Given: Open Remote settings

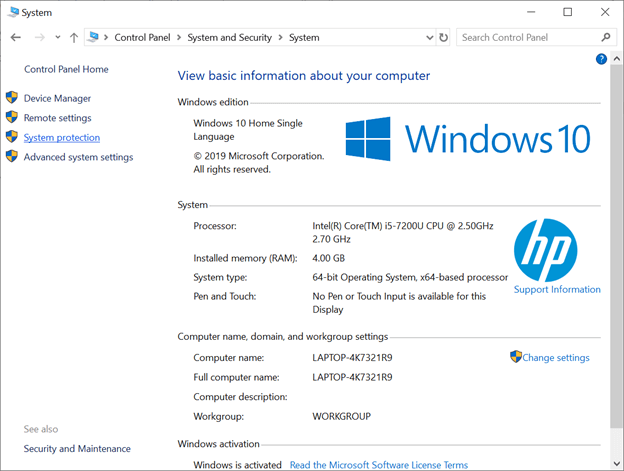Looking at the screenshot, I should [x=57, y=118].
